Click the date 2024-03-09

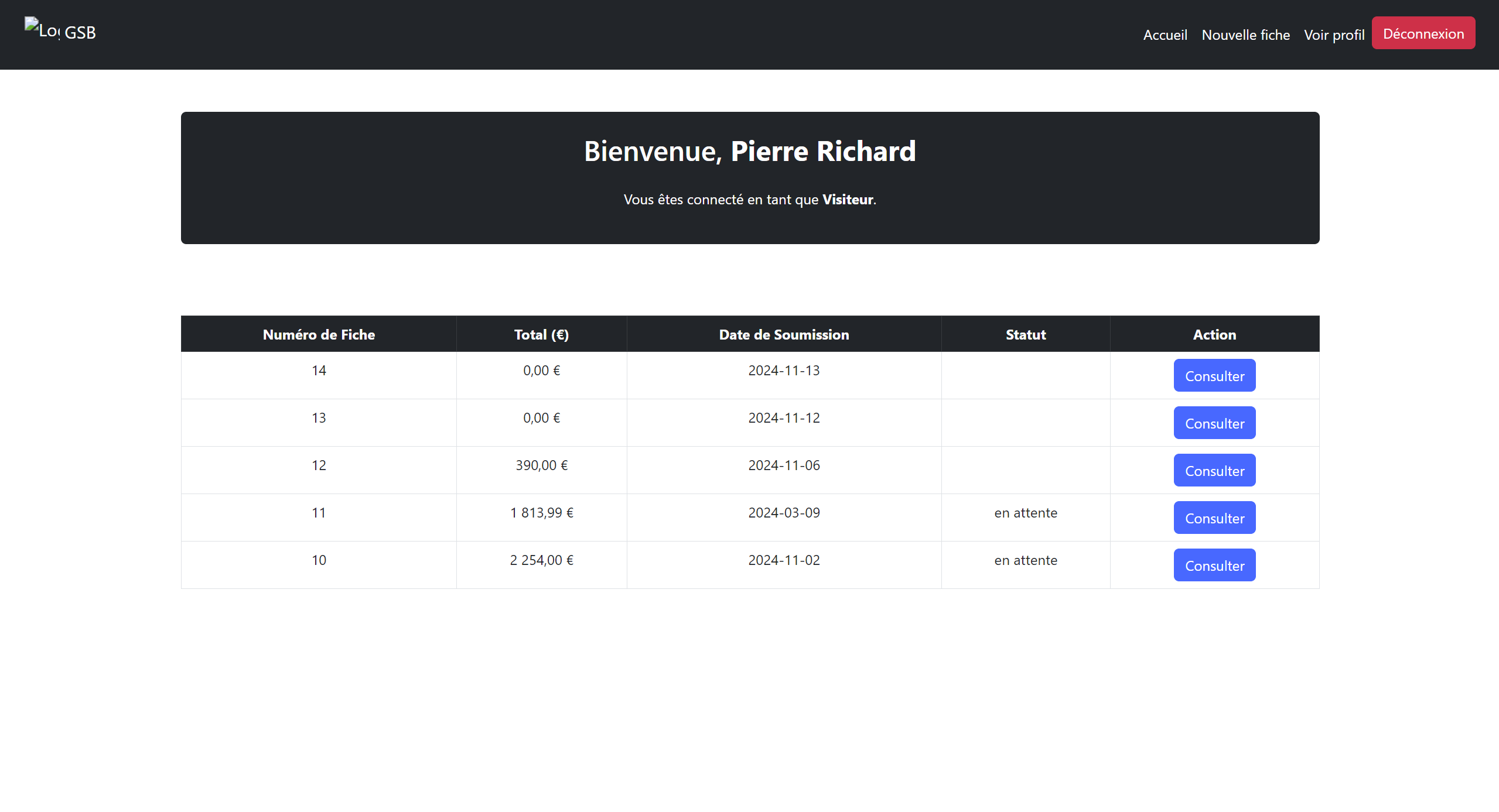pos(784,513)
